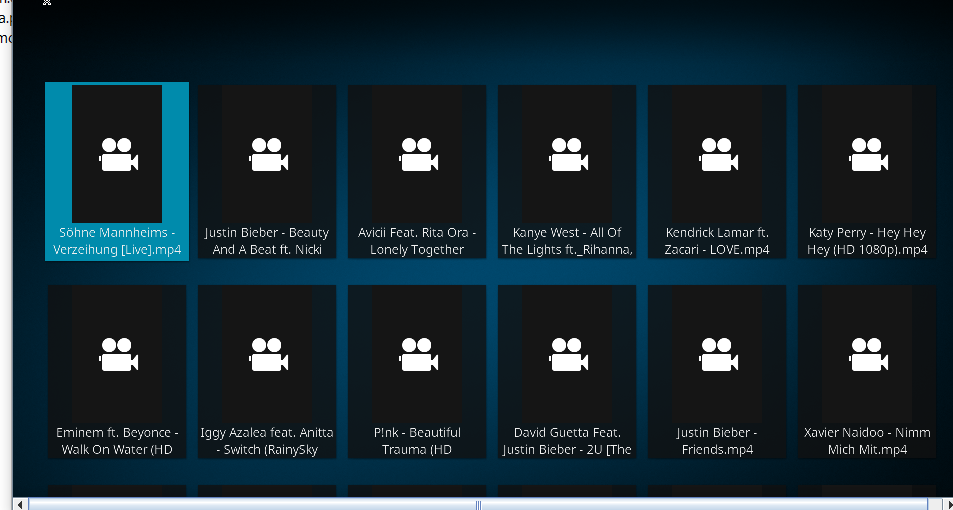
Task: Click camera icon for Kendrick Lamar LOVE.mp4
Action: click(x=718, y=154)
